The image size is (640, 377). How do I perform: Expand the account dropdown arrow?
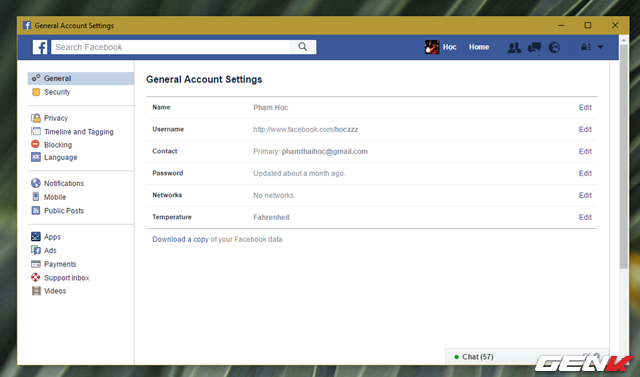click(x=600, y=47)
